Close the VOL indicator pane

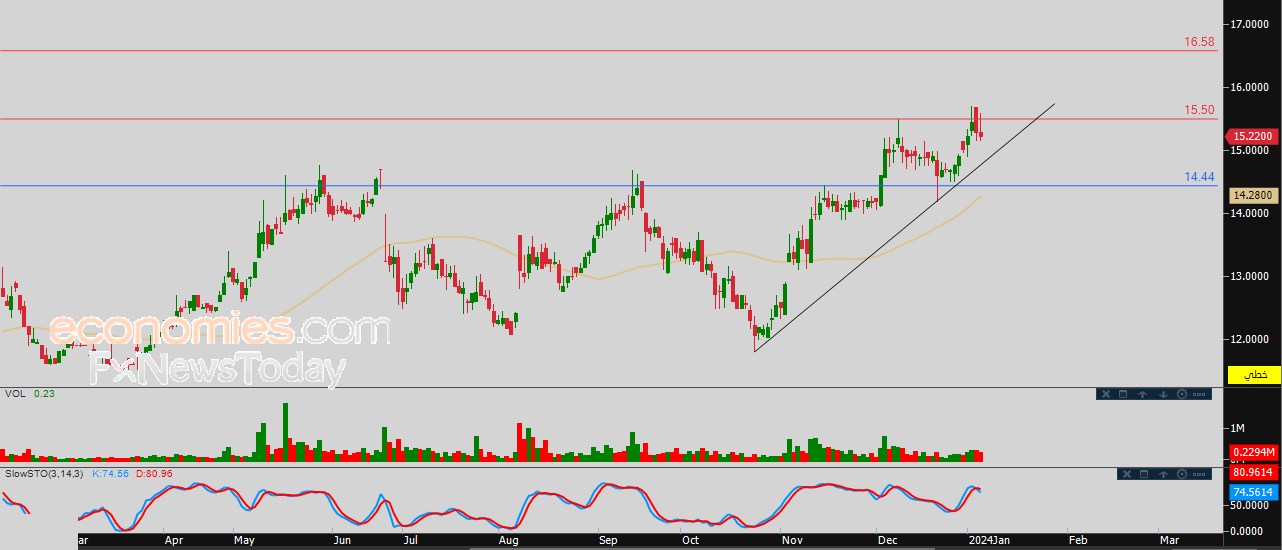(1106, 394)
